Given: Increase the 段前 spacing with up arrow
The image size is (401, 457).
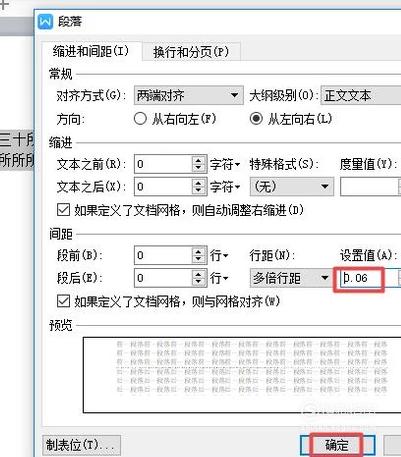Looking at the screenshot, I should (x=199, y=251).
